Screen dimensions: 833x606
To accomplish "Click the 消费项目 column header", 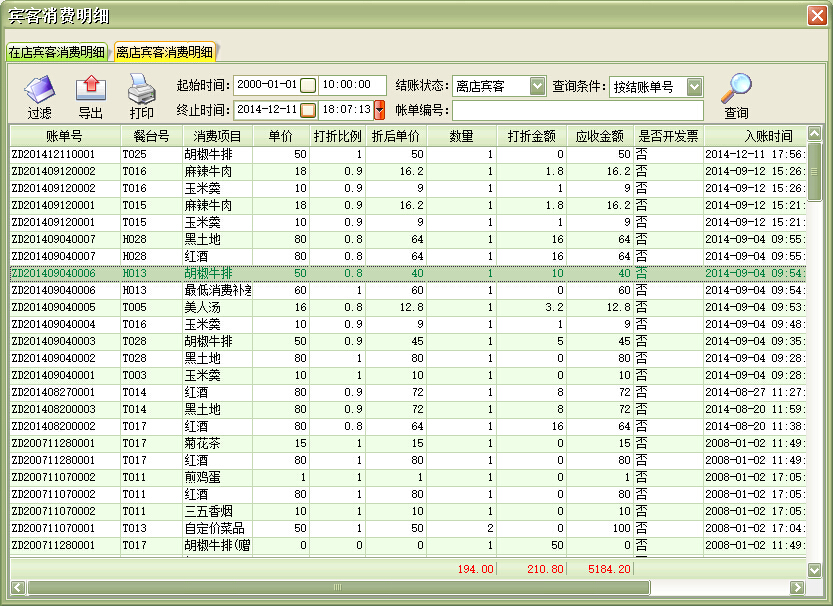I will [217, 136].
